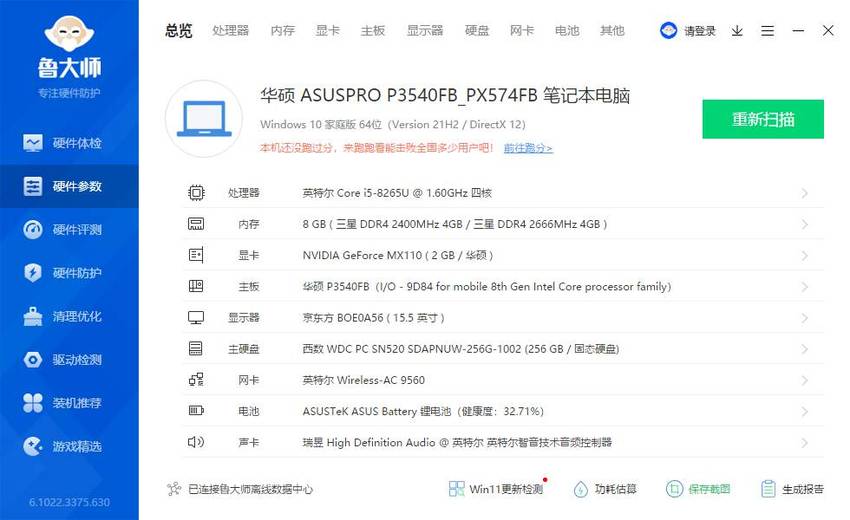The image size is (850, 520).
Task: Switch to the 电池 tab
Action: (567, 30)
